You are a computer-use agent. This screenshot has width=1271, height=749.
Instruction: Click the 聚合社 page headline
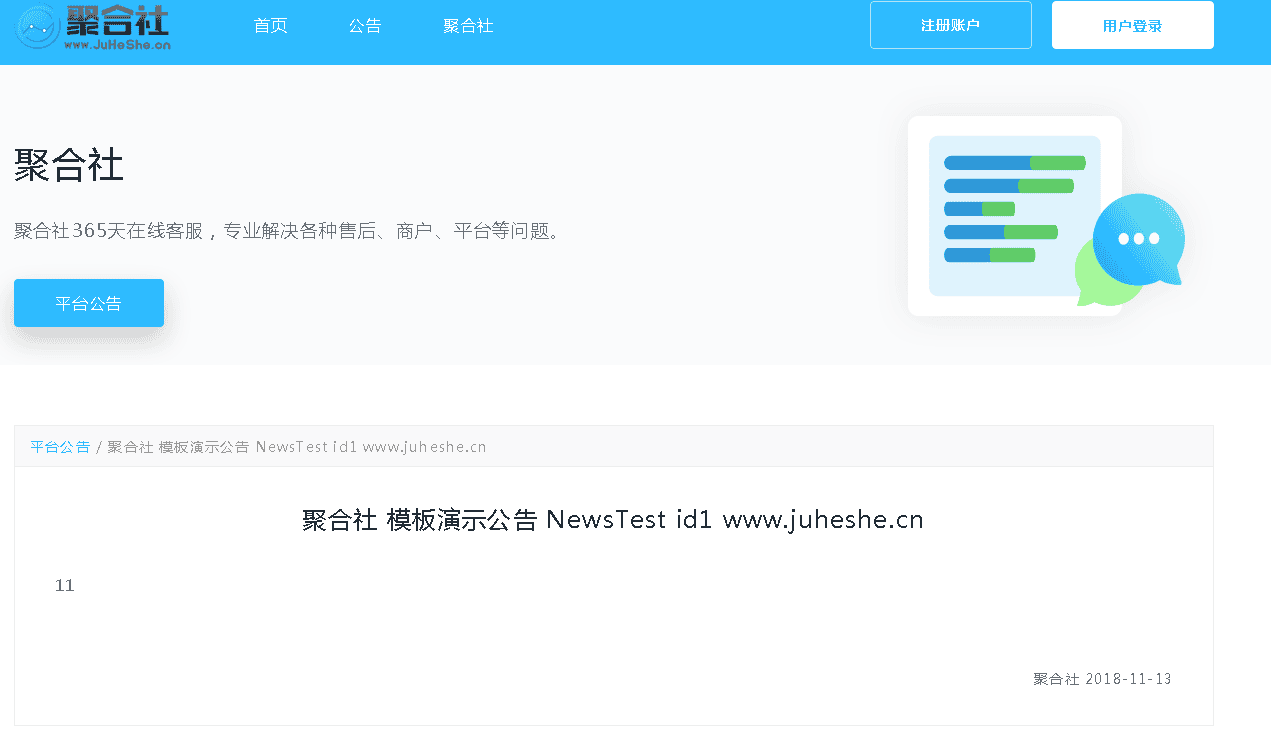tap(68, 166)
